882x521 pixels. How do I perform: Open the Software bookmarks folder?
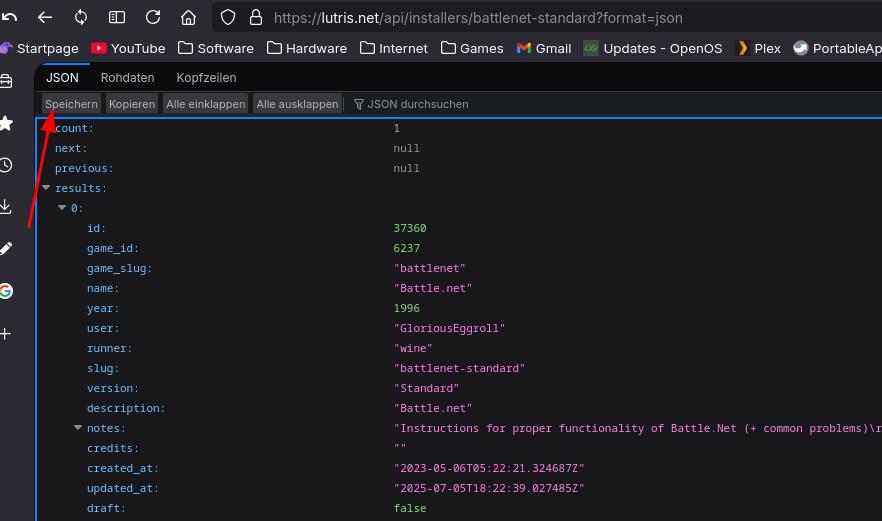pos(216,48)
